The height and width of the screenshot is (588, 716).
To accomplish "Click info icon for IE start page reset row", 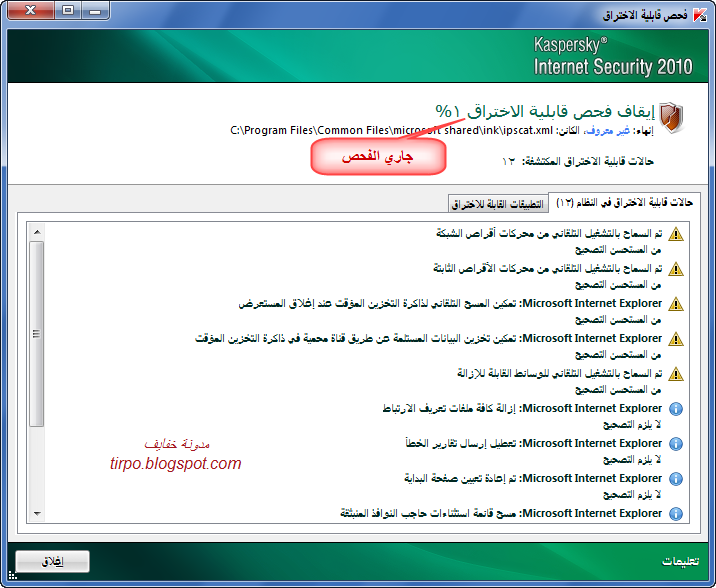I will tap(676, 479).
